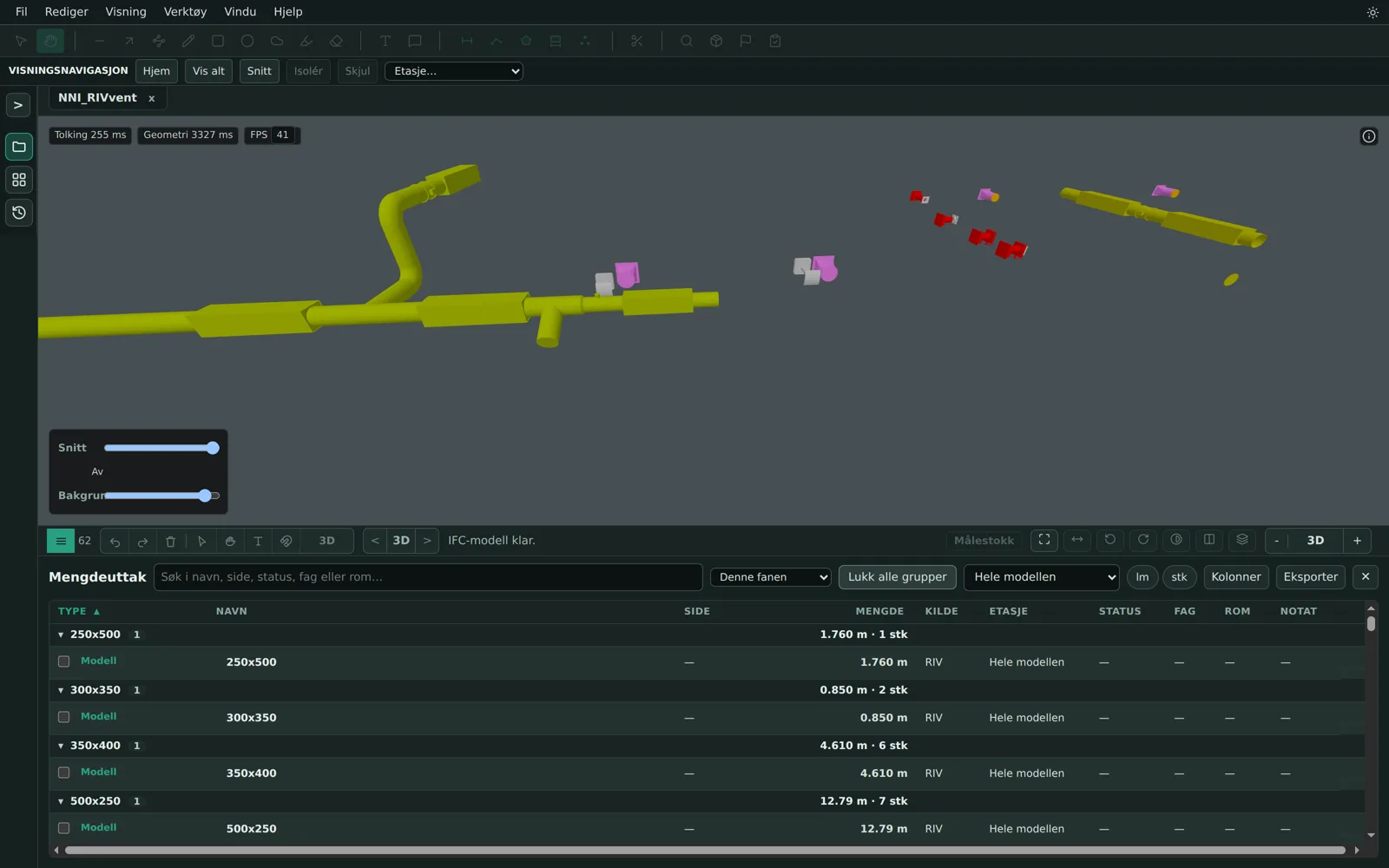Viewport: 1389px width, 868px height.
Task: Collapse the 300x350 group
Action: 61,690
